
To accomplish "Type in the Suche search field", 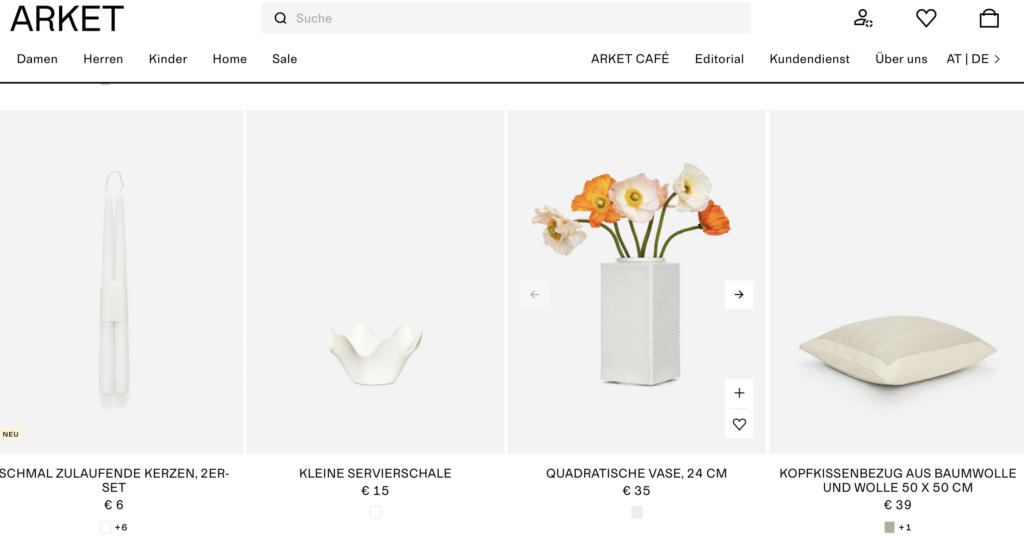I will (x=515, y=18).
